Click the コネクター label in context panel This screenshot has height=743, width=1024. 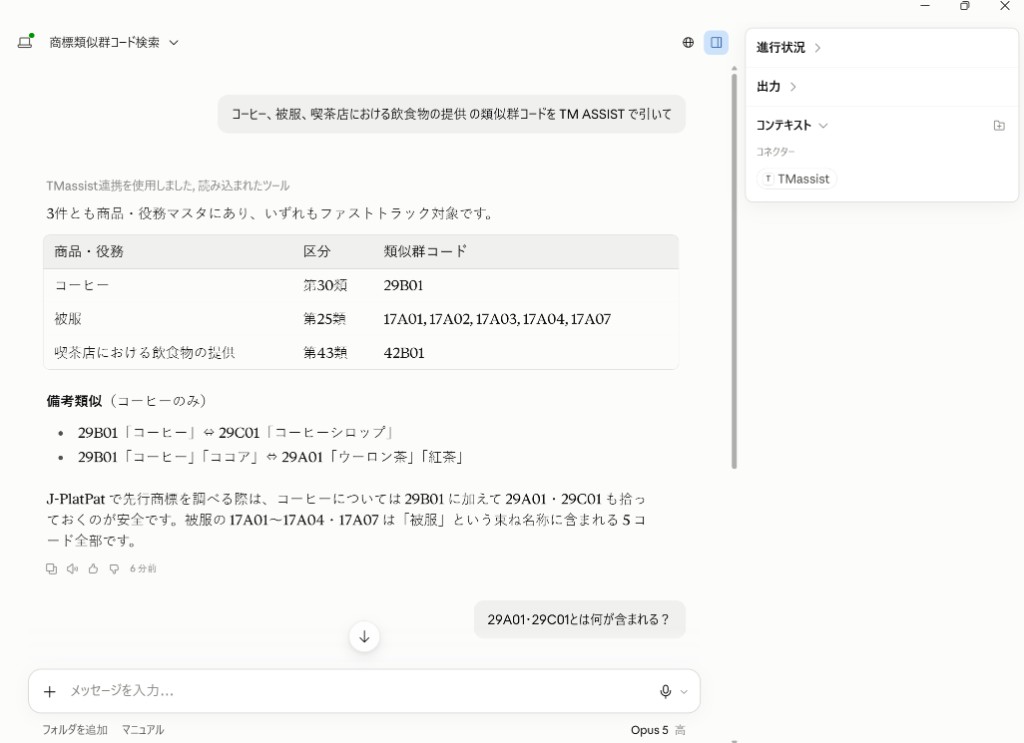click(775, 151)
